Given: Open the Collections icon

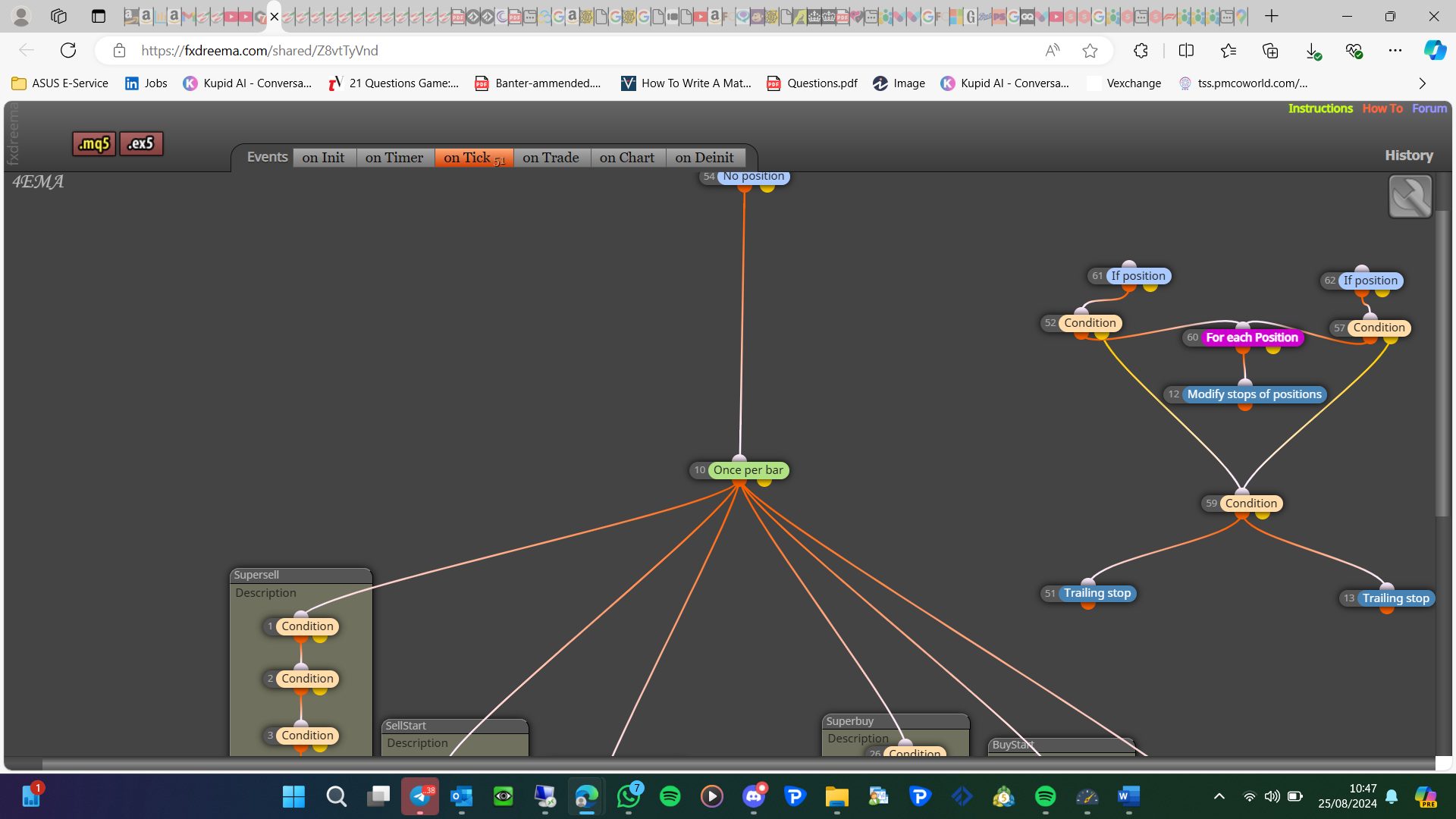Looking at the screenshot, I should 1270,51.
